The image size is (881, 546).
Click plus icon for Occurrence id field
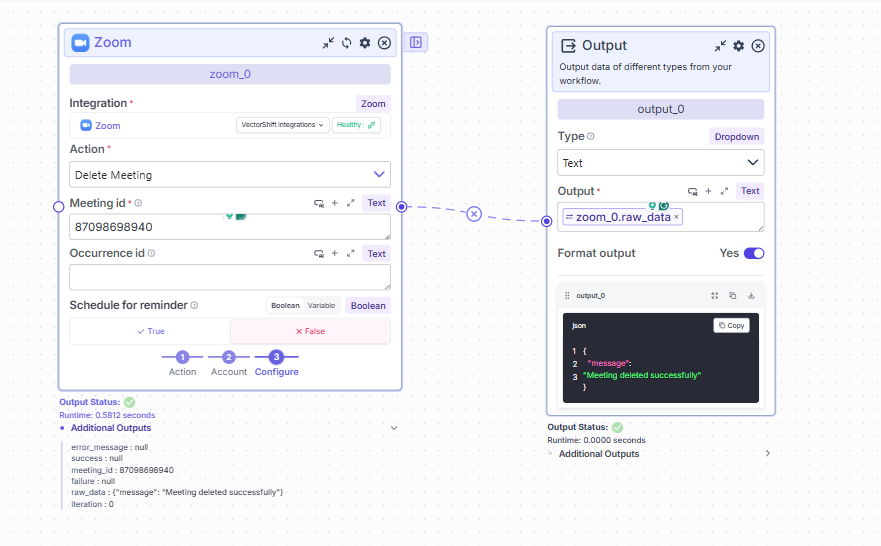click(334, 253)
